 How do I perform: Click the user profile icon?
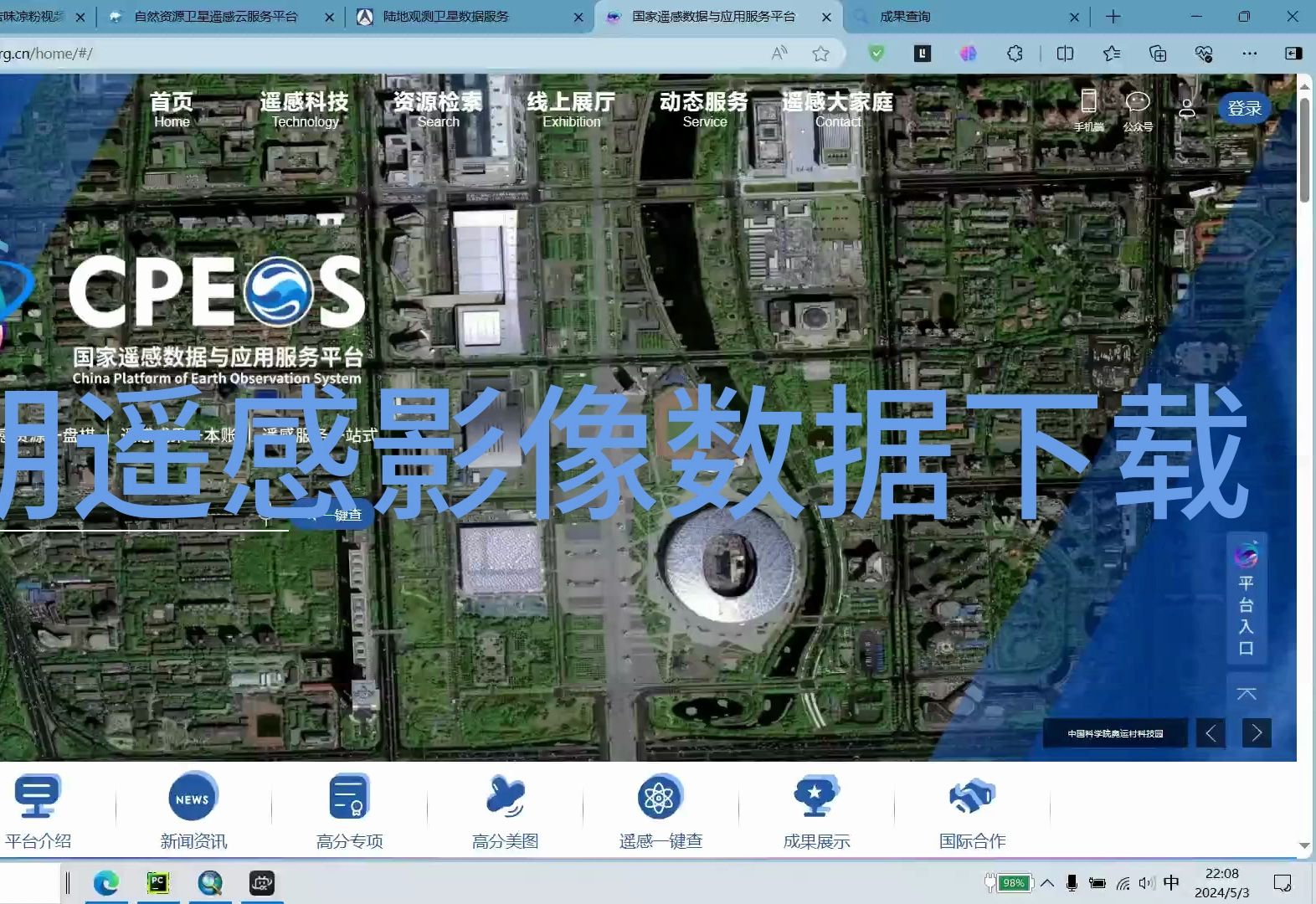[1187, 109]
